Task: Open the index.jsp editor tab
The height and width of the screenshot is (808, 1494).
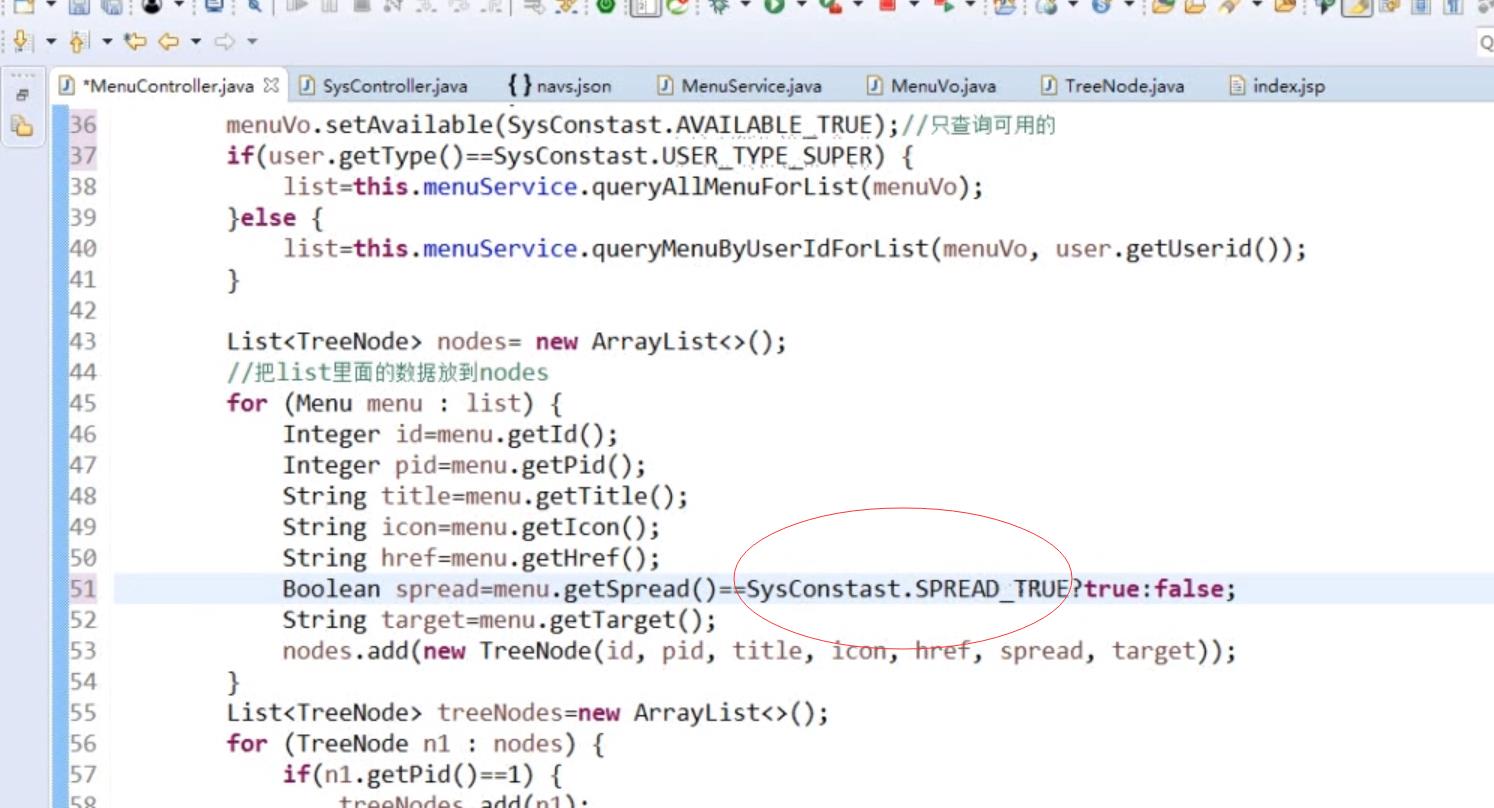Action: pyautogui.click(x=1277, y=86)
